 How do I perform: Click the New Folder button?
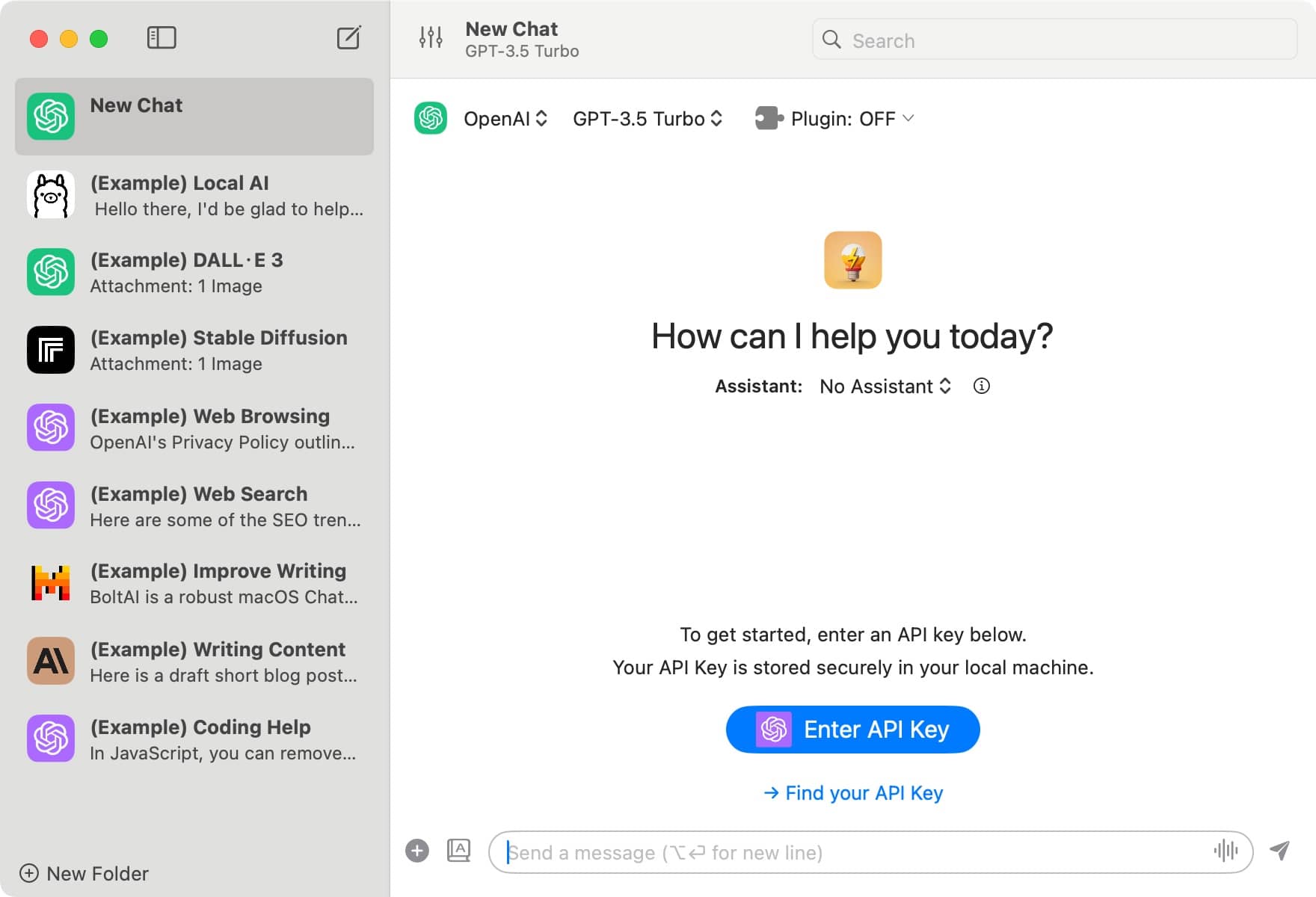click(x=84, y=873)
